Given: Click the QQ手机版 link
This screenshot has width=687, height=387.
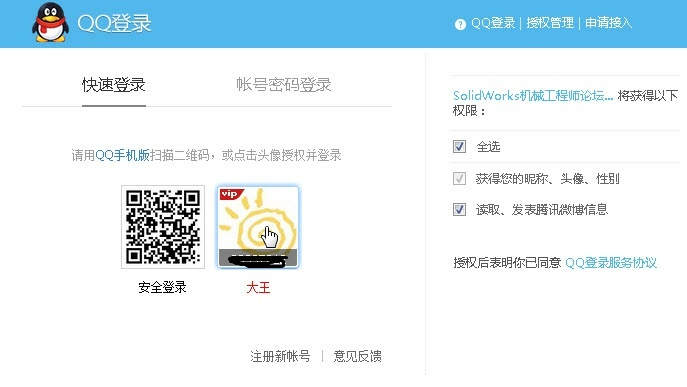Looking at the screenshot, I should click(122, 155).
